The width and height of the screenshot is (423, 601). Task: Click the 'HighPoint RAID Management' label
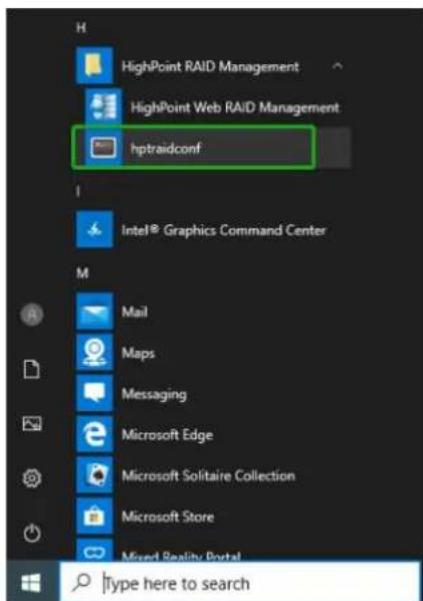[x=210, y=67]
